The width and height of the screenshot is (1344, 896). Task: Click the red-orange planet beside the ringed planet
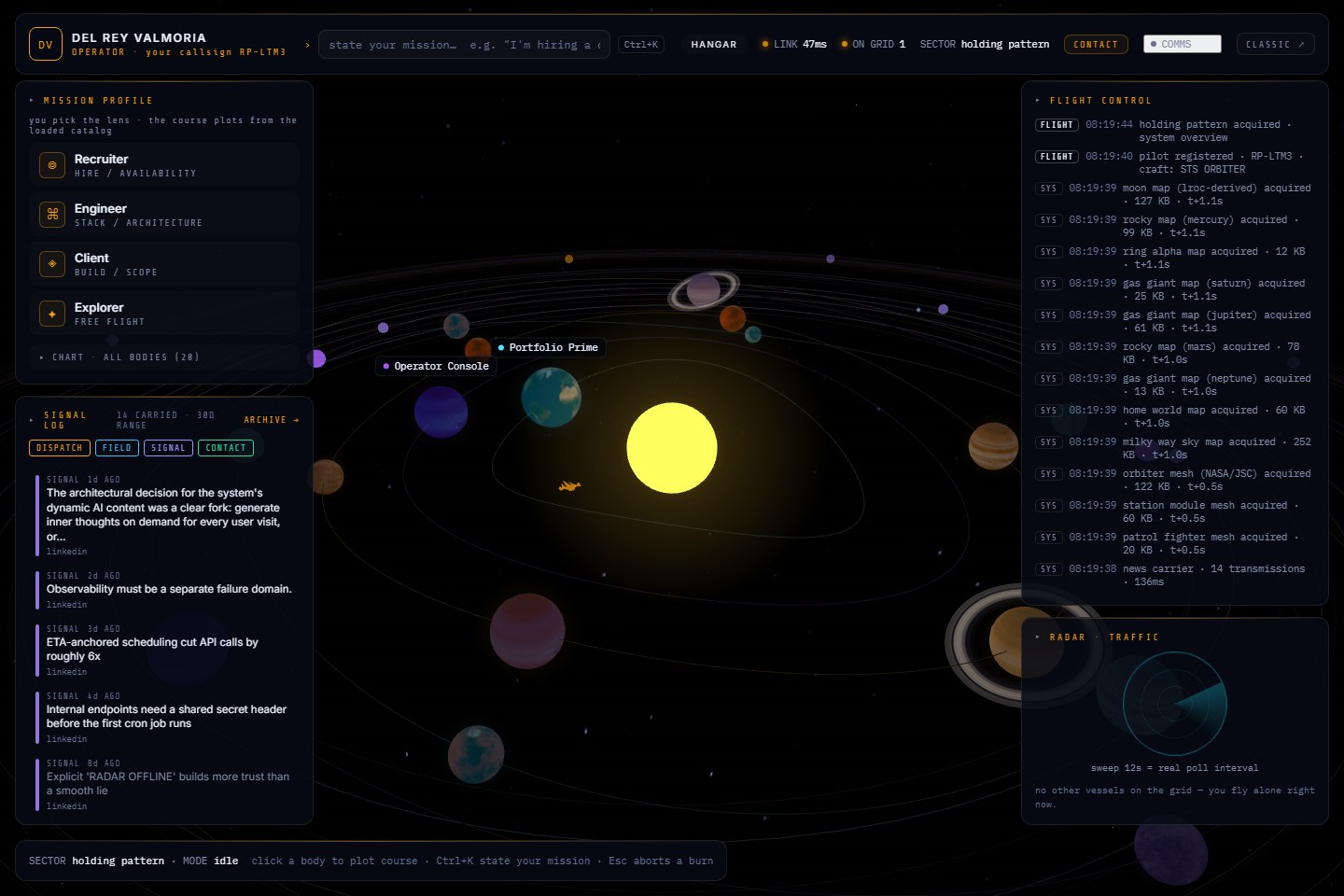(x=733, y=318)
